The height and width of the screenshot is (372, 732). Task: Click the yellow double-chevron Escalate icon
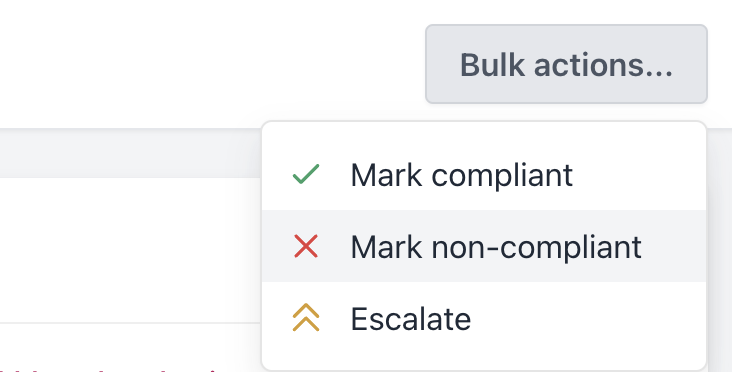click(306, 317)
